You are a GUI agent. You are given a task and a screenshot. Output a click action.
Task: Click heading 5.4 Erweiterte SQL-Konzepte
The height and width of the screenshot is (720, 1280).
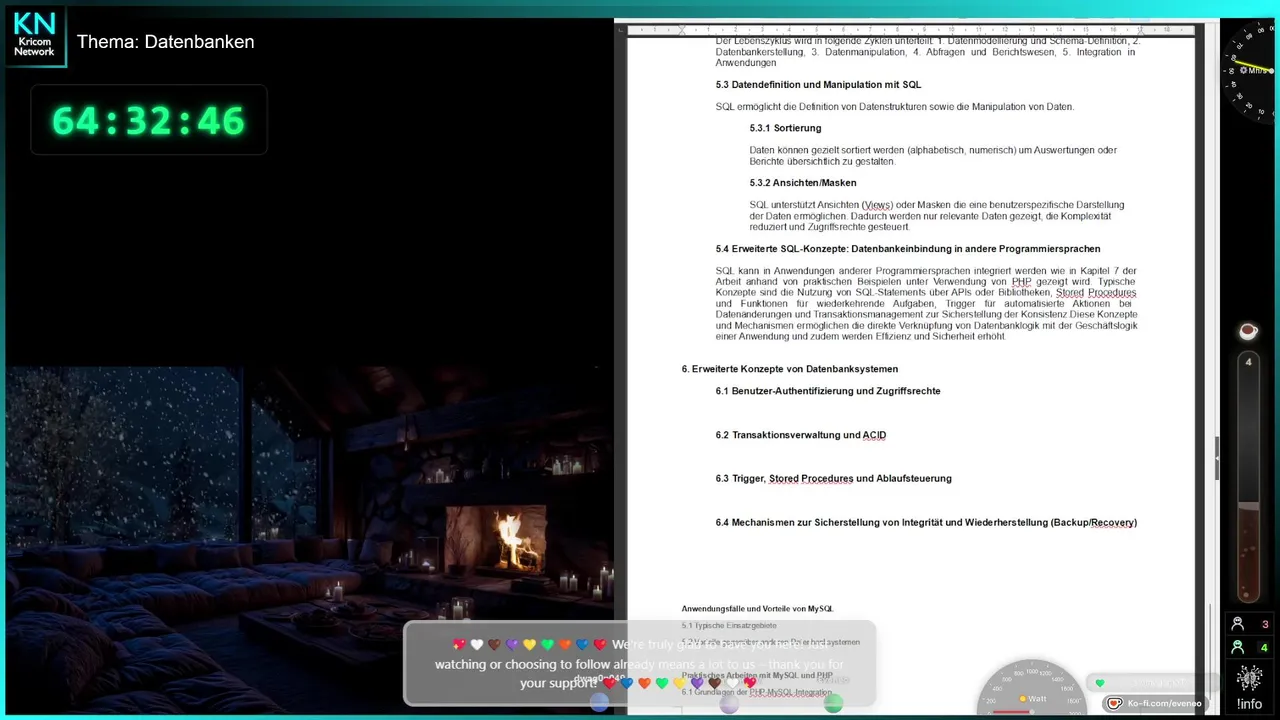tap(908, 249)
